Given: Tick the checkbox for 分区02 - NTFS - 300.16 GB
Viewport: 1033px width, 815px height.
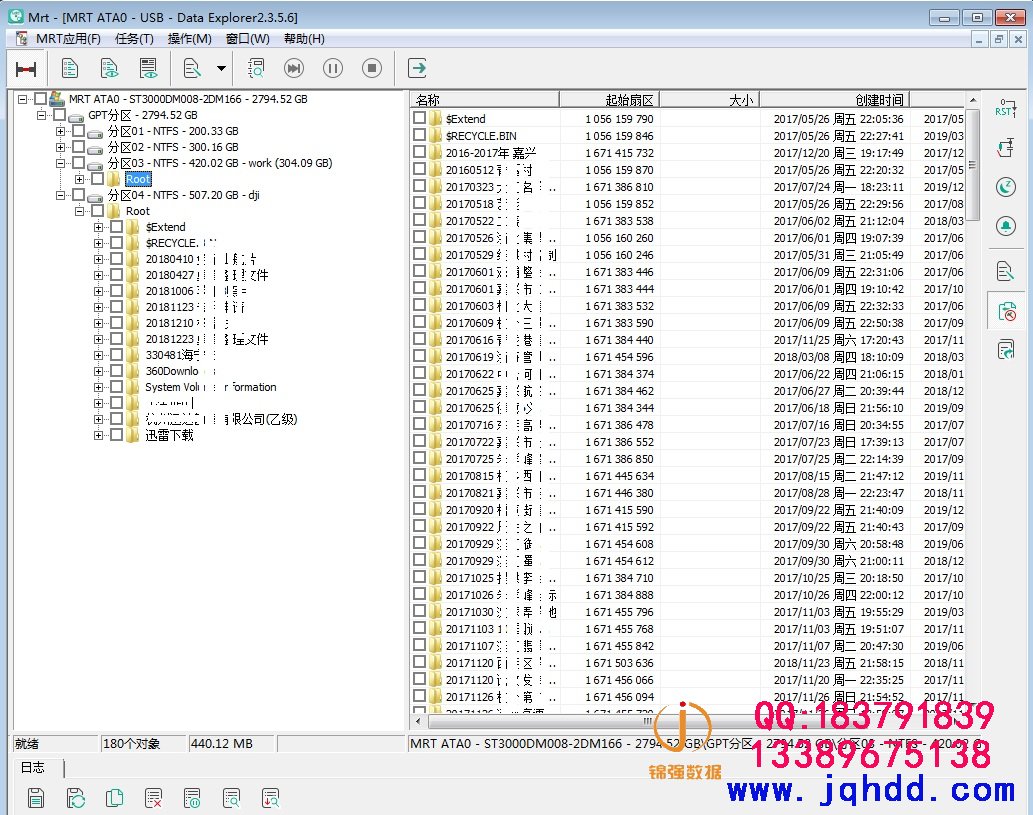Looking at the screenshot, I should coord(78,146).
